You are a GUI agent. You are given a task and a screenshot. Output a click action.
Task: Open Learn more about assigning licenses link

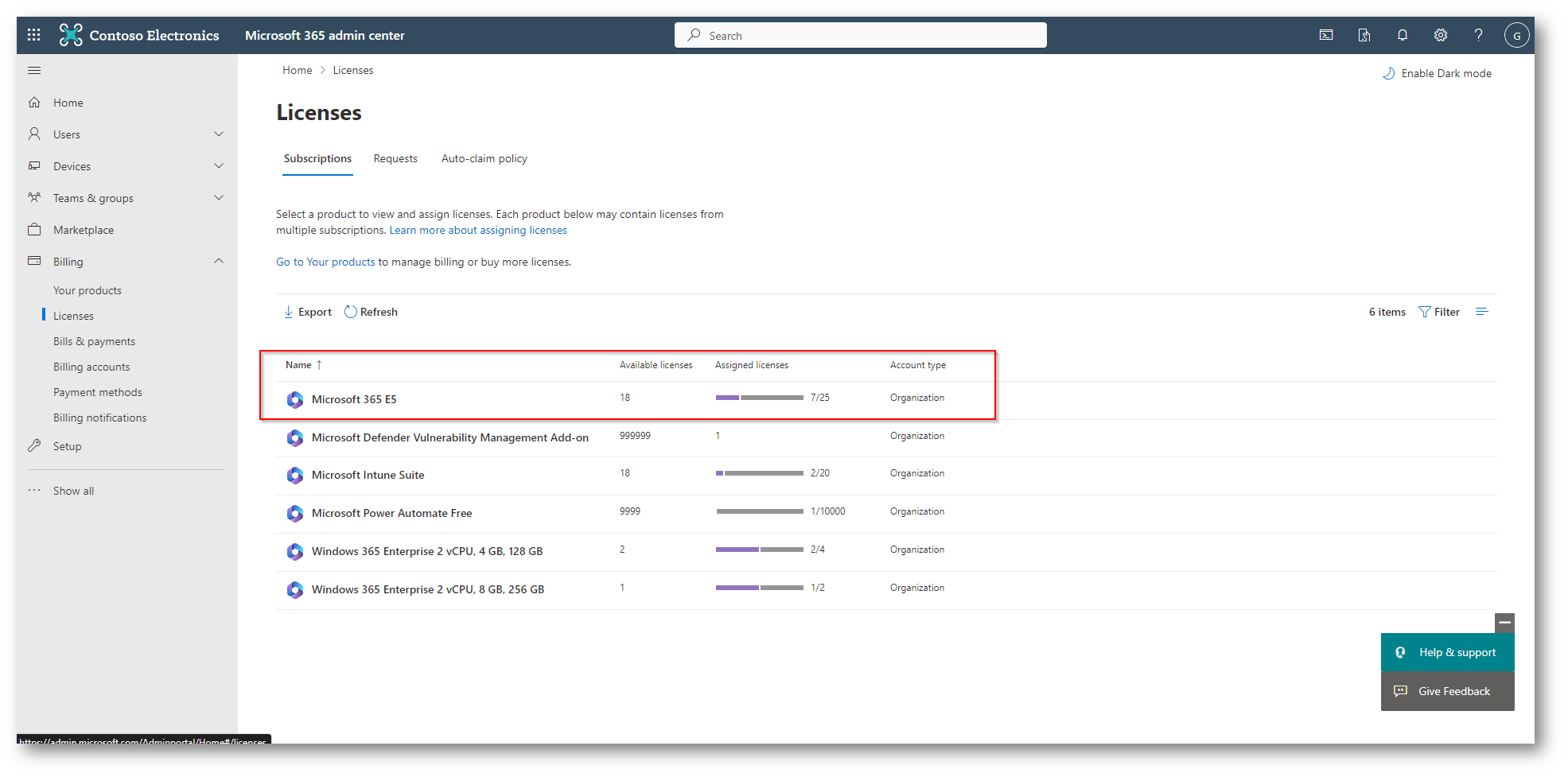(478, 230)
